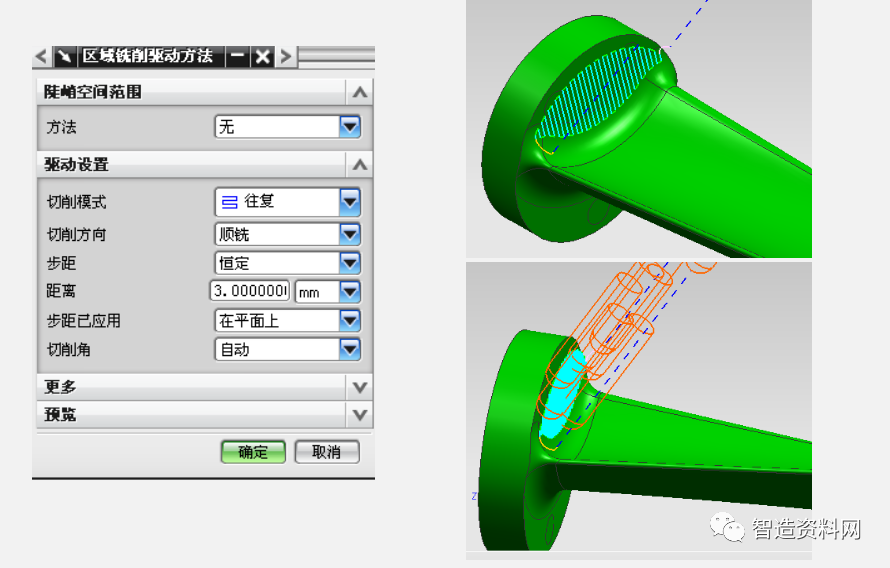Click the 距离 value field 3.000000
Viewport: 890px width, 568px height.
pyautogui.click(x=250, y=291)
